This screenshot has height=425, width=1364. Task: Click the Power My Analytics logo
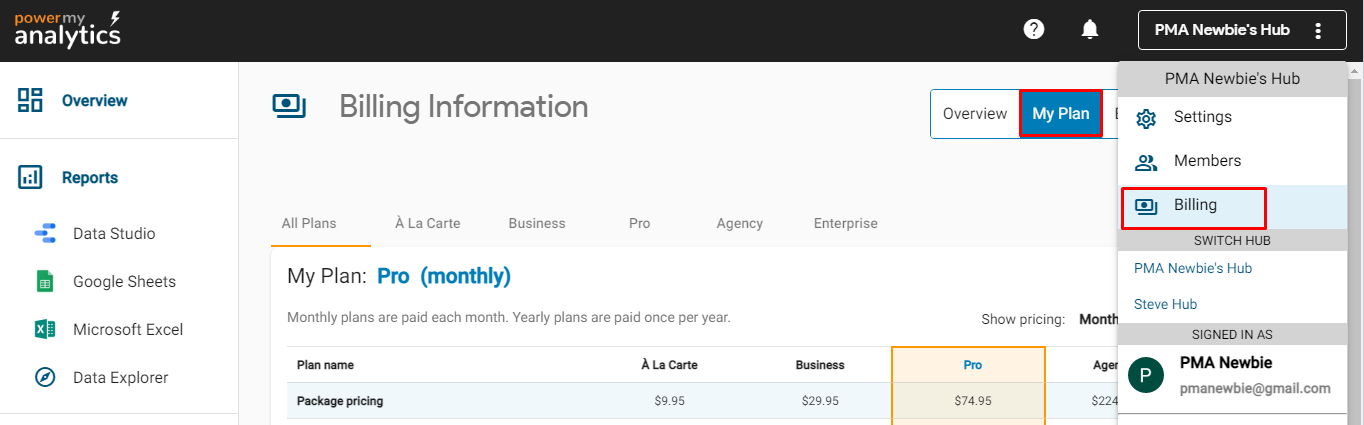[68, 30]
